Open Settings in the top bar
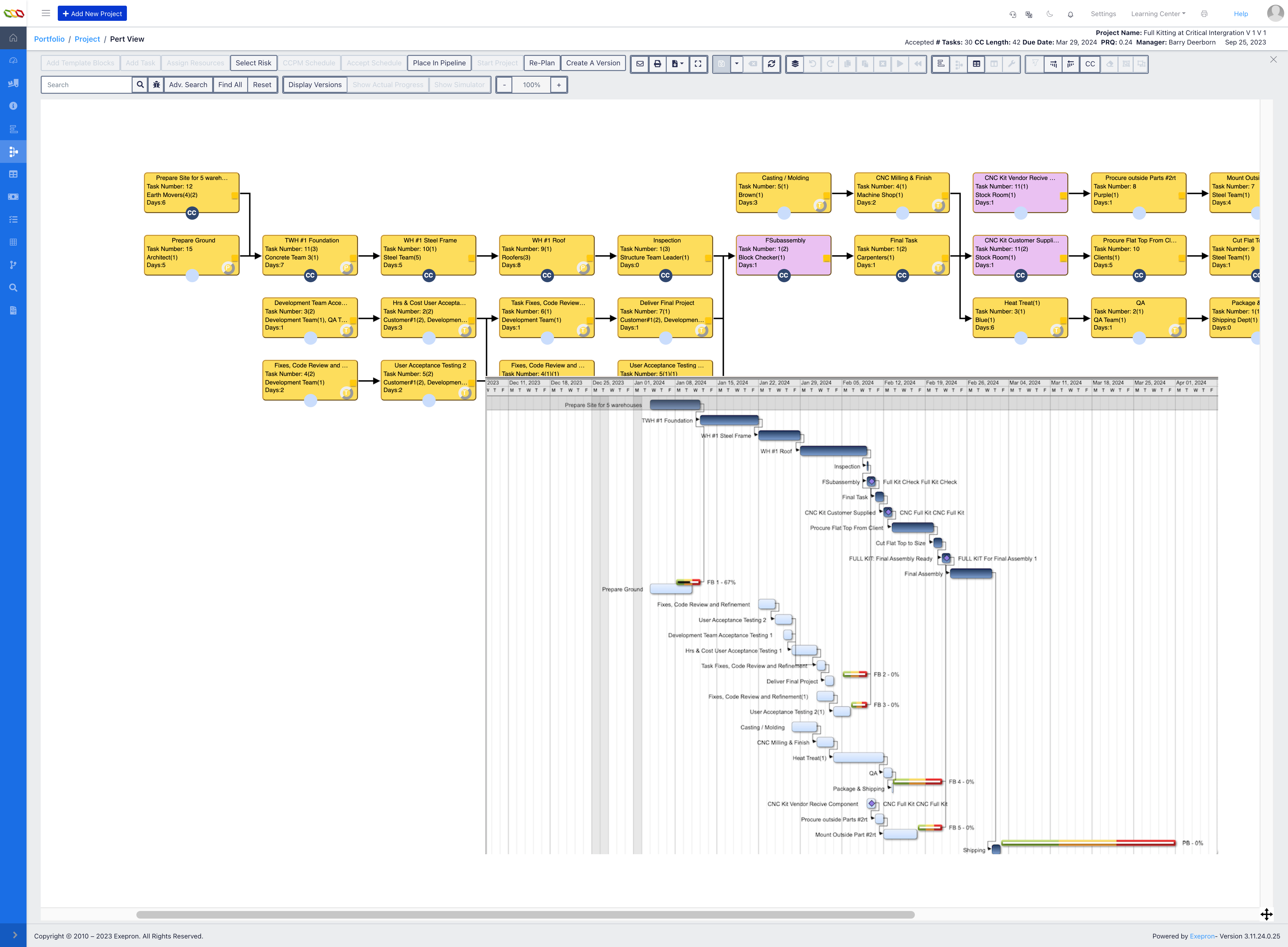 click(x=1103, y=14)
